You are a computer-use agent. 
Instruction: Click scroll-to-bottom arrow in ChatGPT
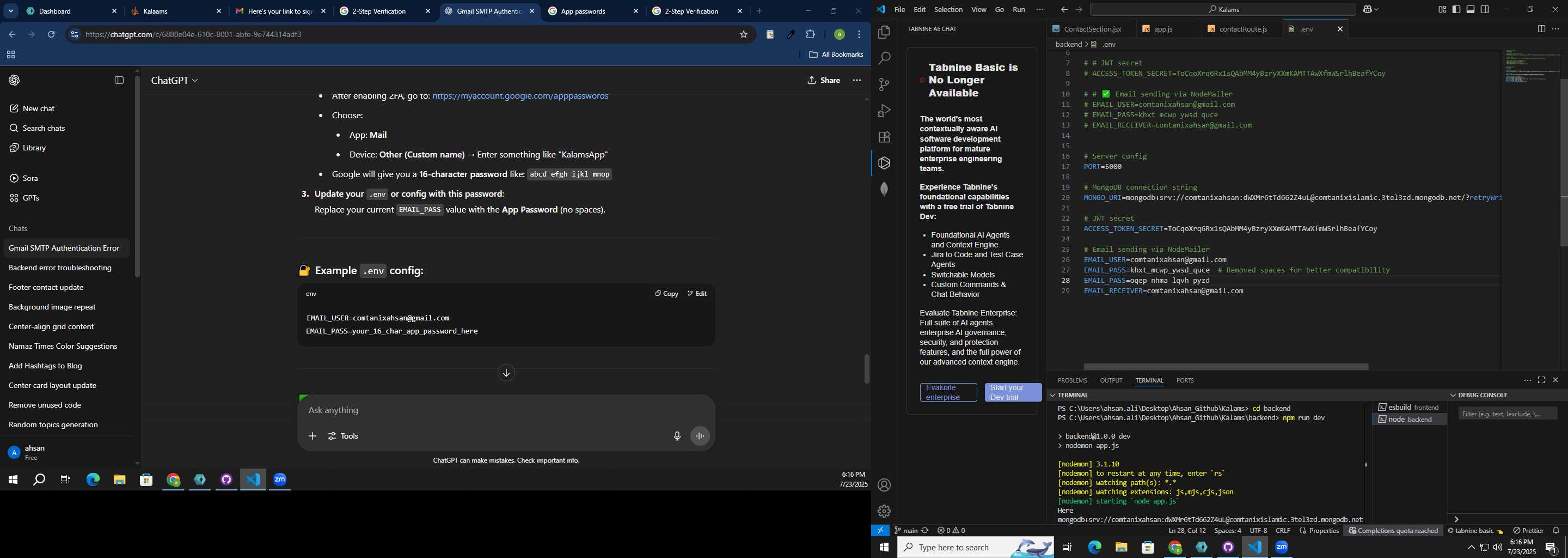click(x=506, y=373)
